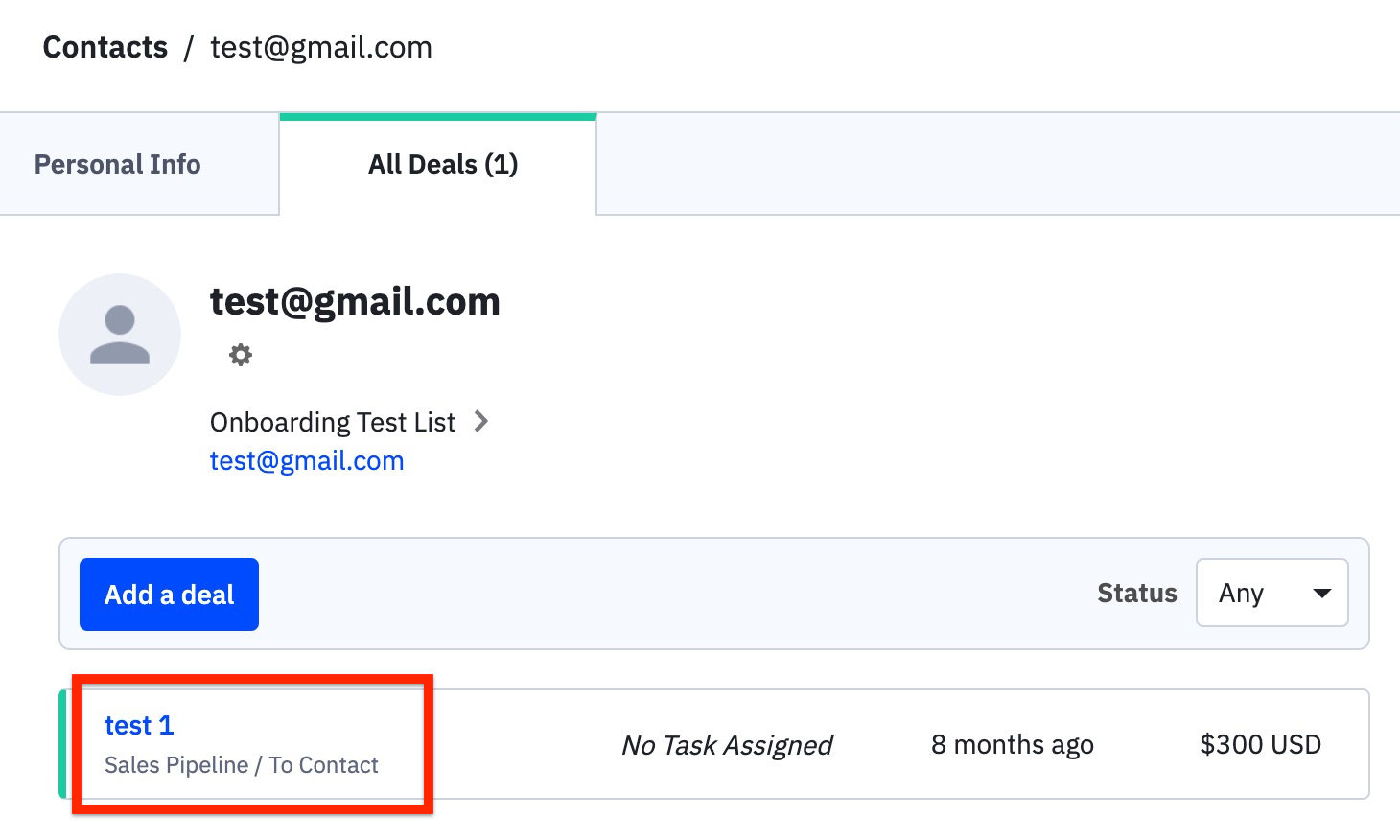Click the Add a deal button
1400x840 pixels.
[169, 595]
